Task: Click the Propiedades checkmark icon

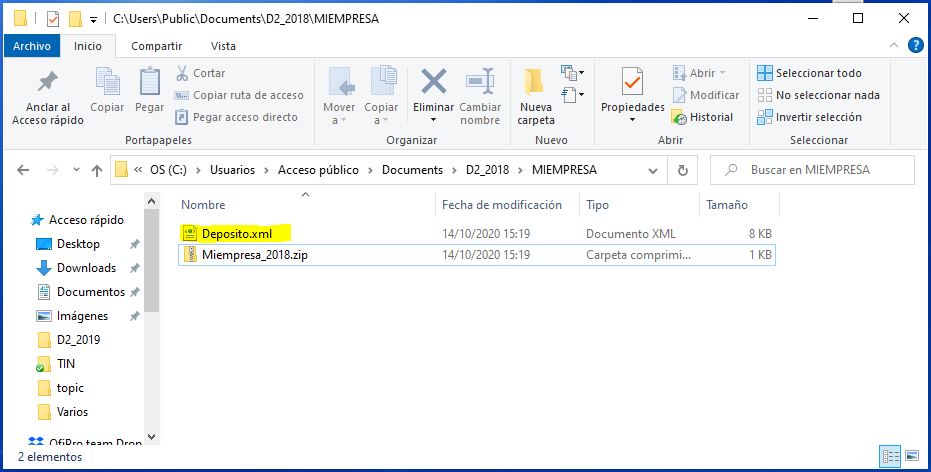Action: point(632,81)
